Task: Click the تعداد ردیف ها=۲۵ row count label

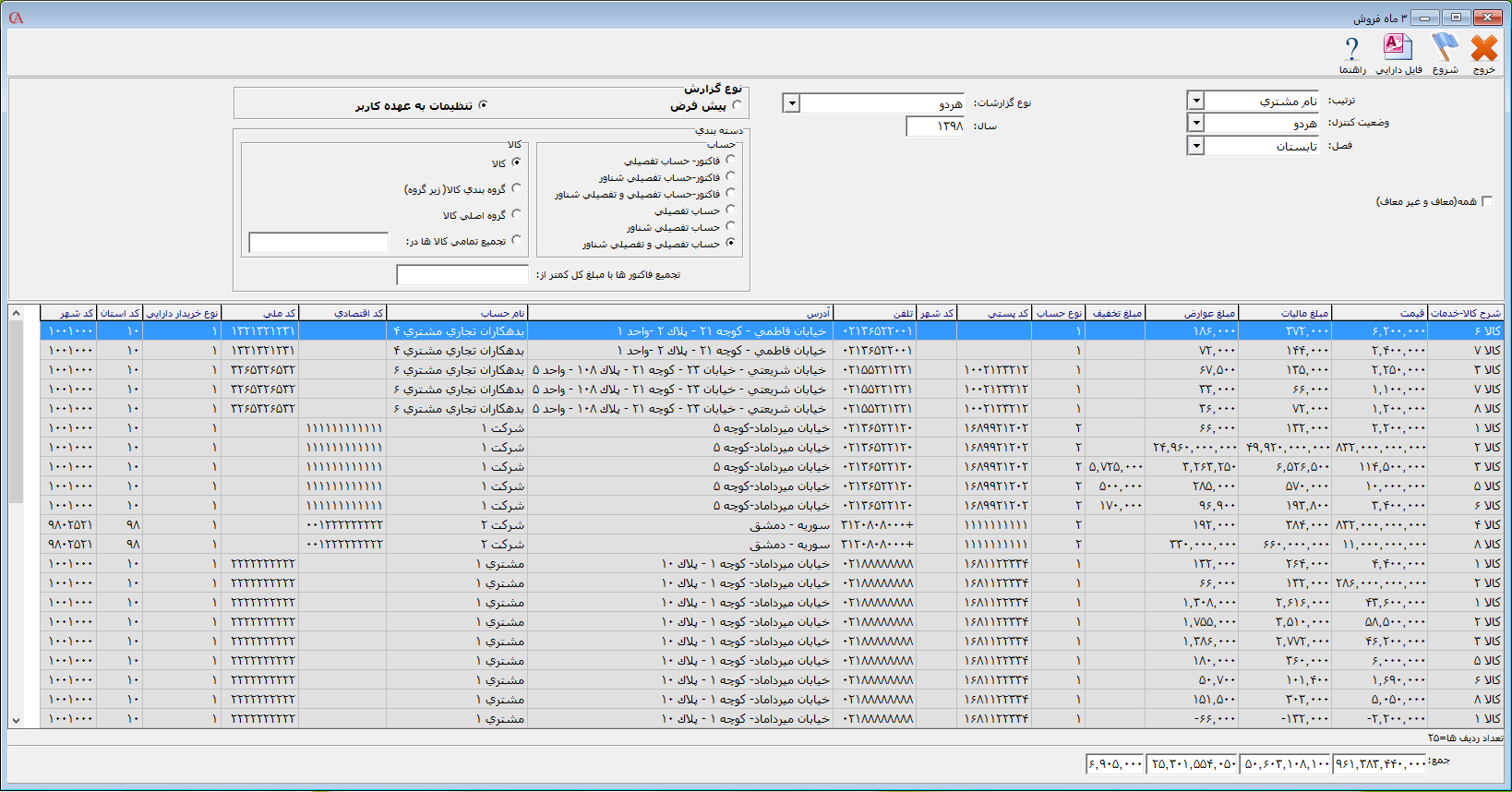Action: point(1465,738)
